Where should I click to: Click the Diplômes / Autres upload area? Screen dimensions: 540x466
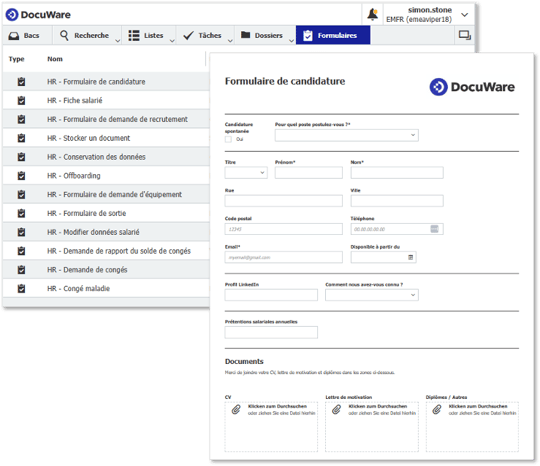point(472,426)
